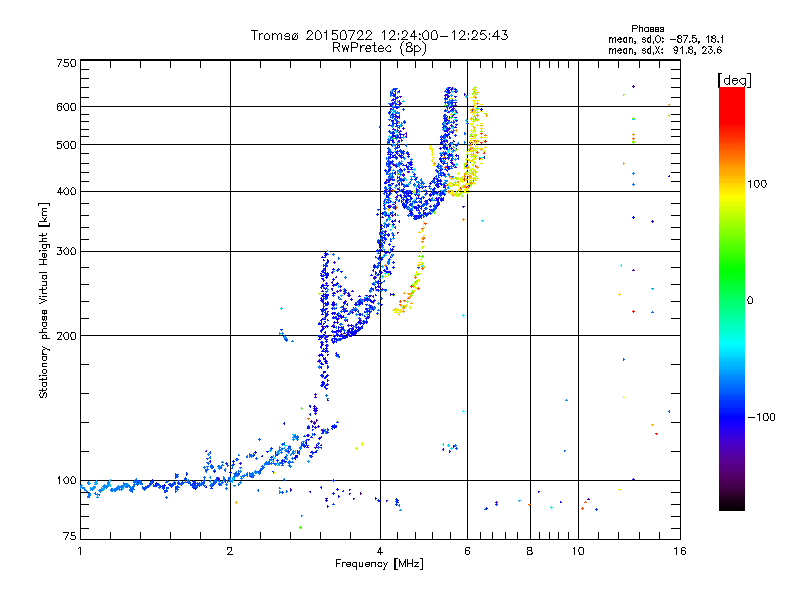Click the y-axis tick label 75
The width and height of the screenshot is (800, 600).
[x=69, y=536]
